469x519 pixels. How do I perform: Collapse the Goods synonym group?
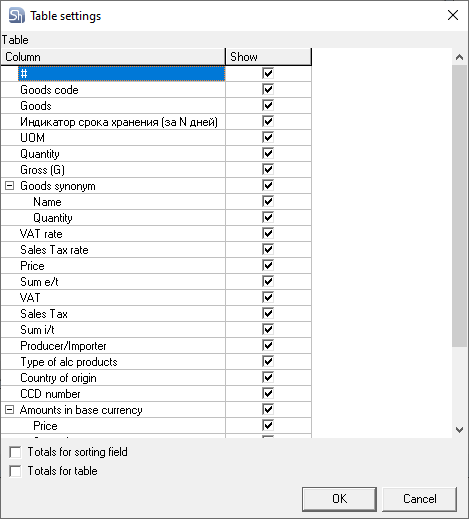tap(10, 186)
